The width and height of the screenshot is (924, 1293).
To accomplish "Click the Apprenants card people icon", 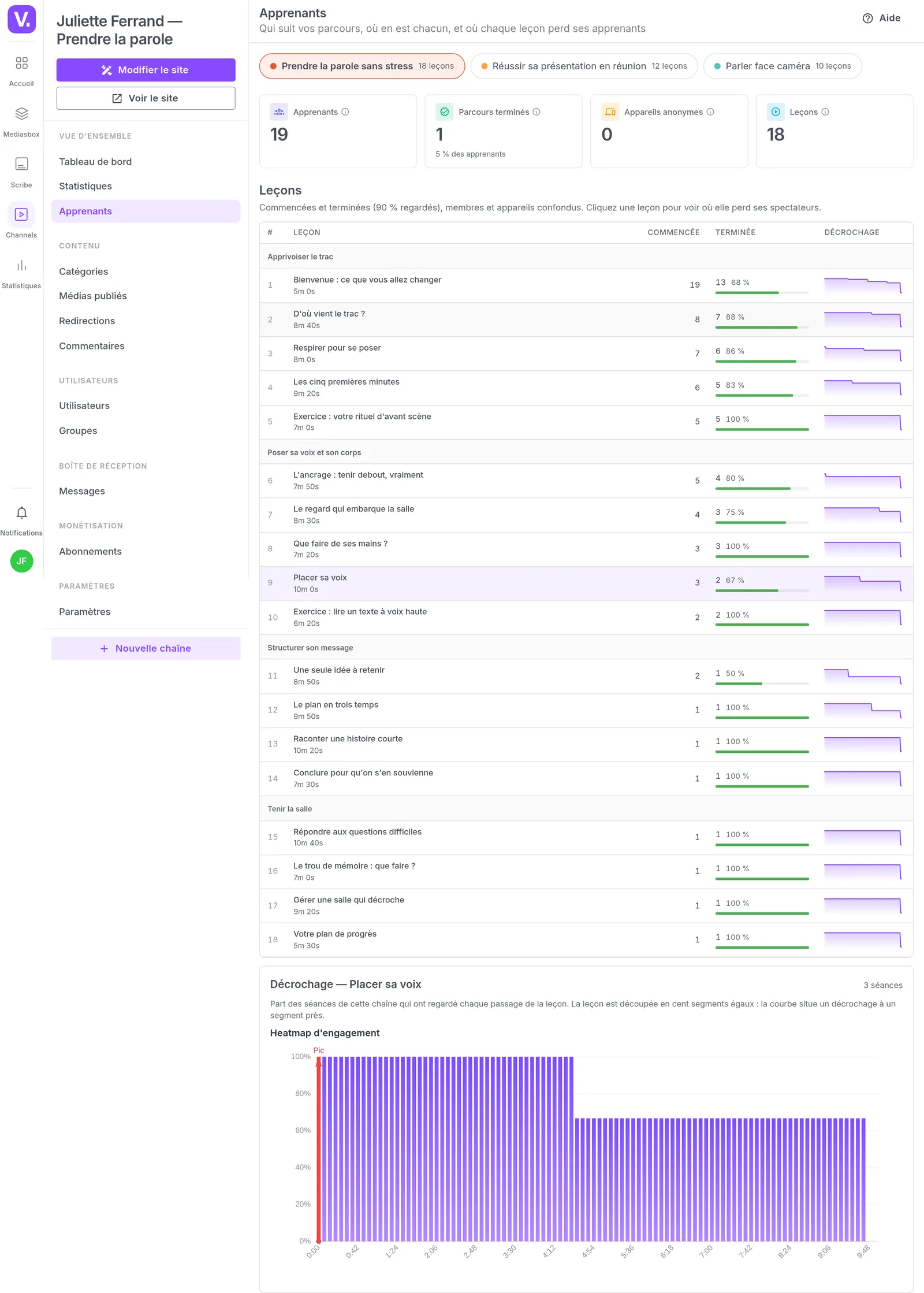I will click(279, 112).
